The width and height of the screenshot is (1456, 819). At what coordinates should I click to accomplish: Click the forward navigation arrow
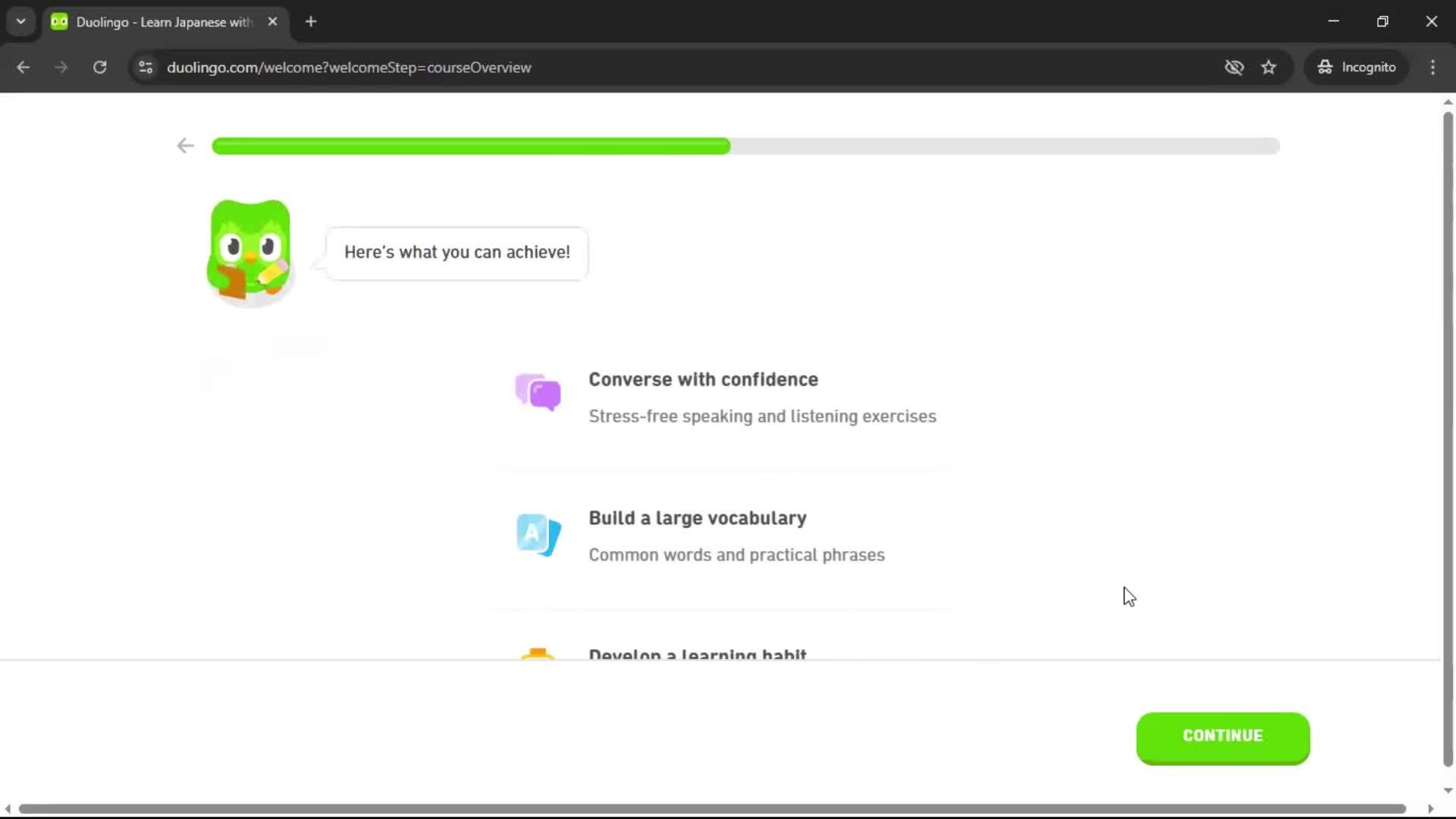click(x=61, y=67)
